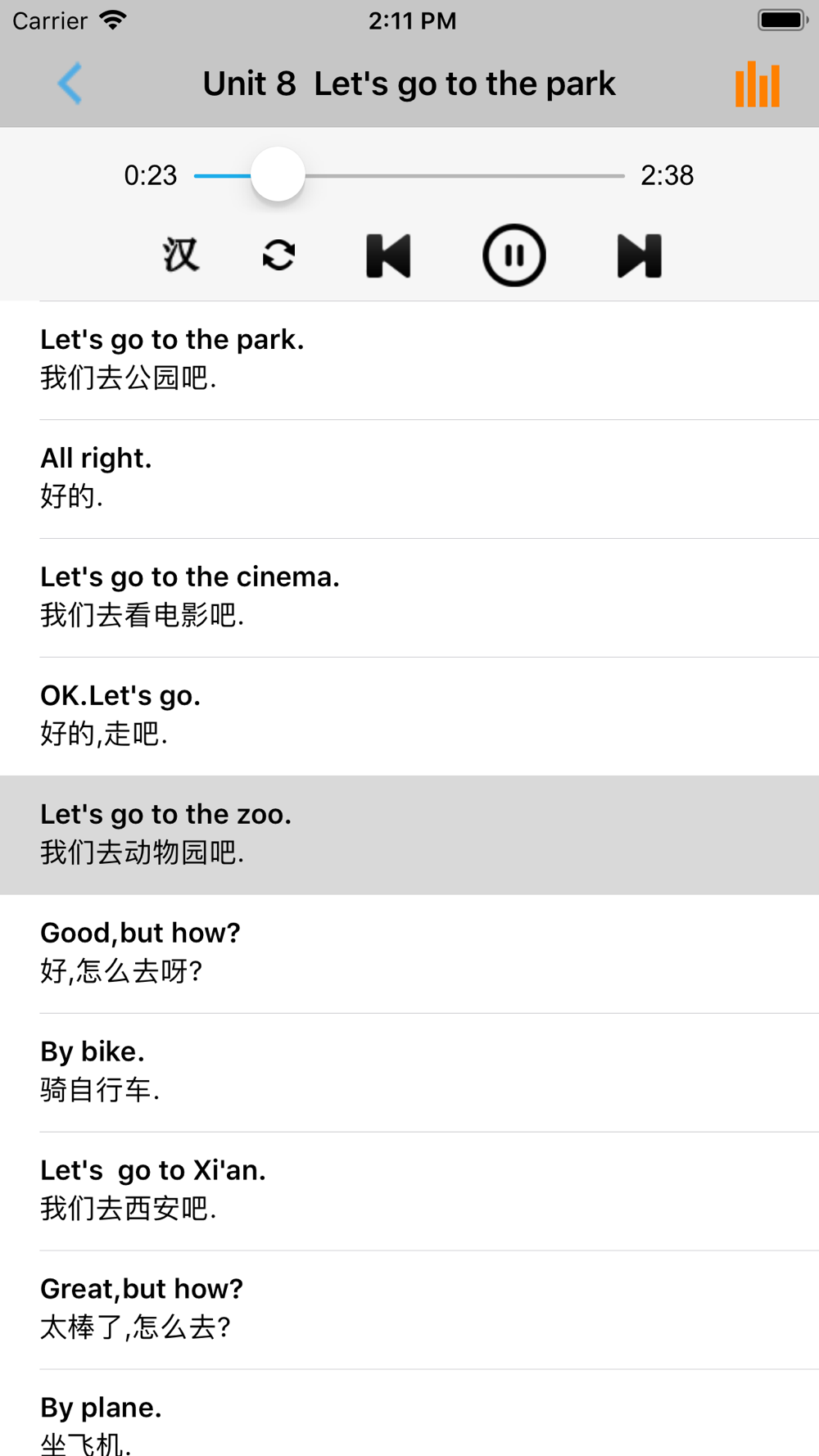Select the "By bike." sentence
Viewport: 819px width, 1456px height.
[409, 1072]
